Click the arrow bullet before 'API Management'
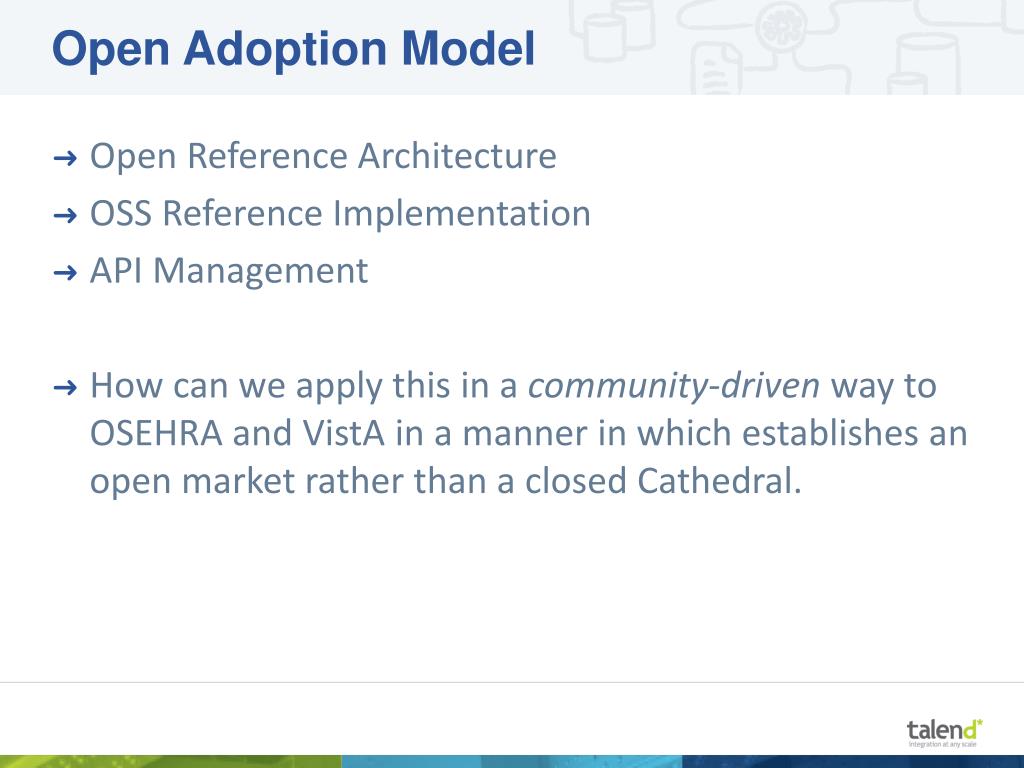1024x768 pixels. click(65, 273)
